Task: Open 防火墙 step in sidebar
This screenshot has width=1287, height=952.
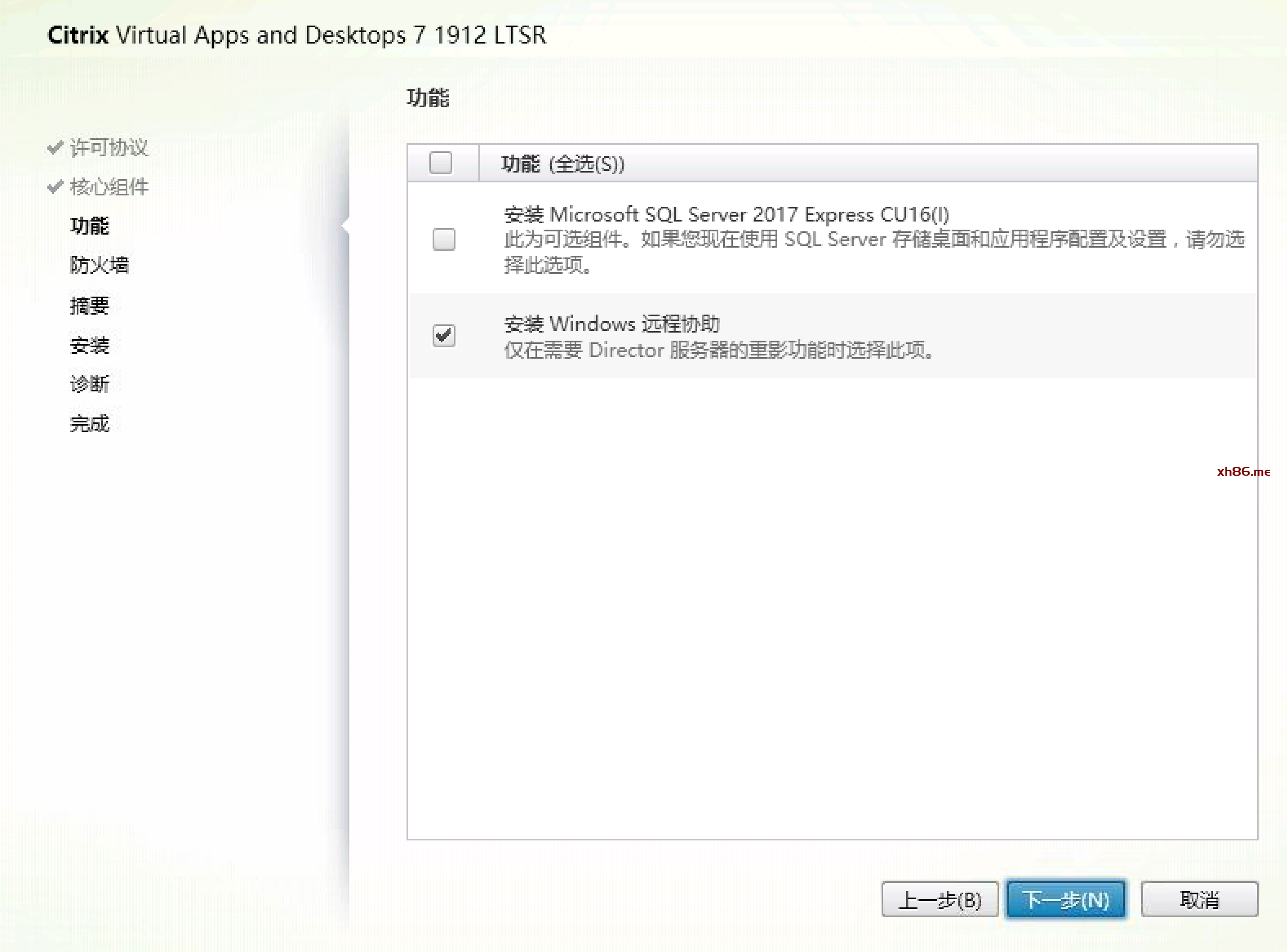Action: 99,265
